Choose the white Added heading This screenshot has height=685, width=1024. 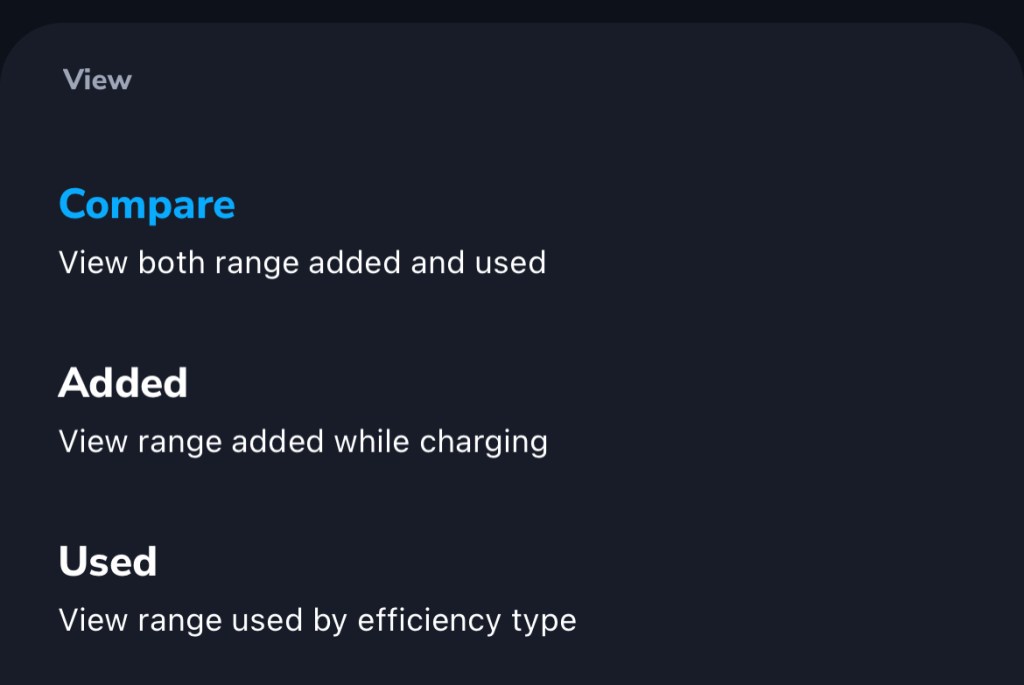click(x=123, y=383)
